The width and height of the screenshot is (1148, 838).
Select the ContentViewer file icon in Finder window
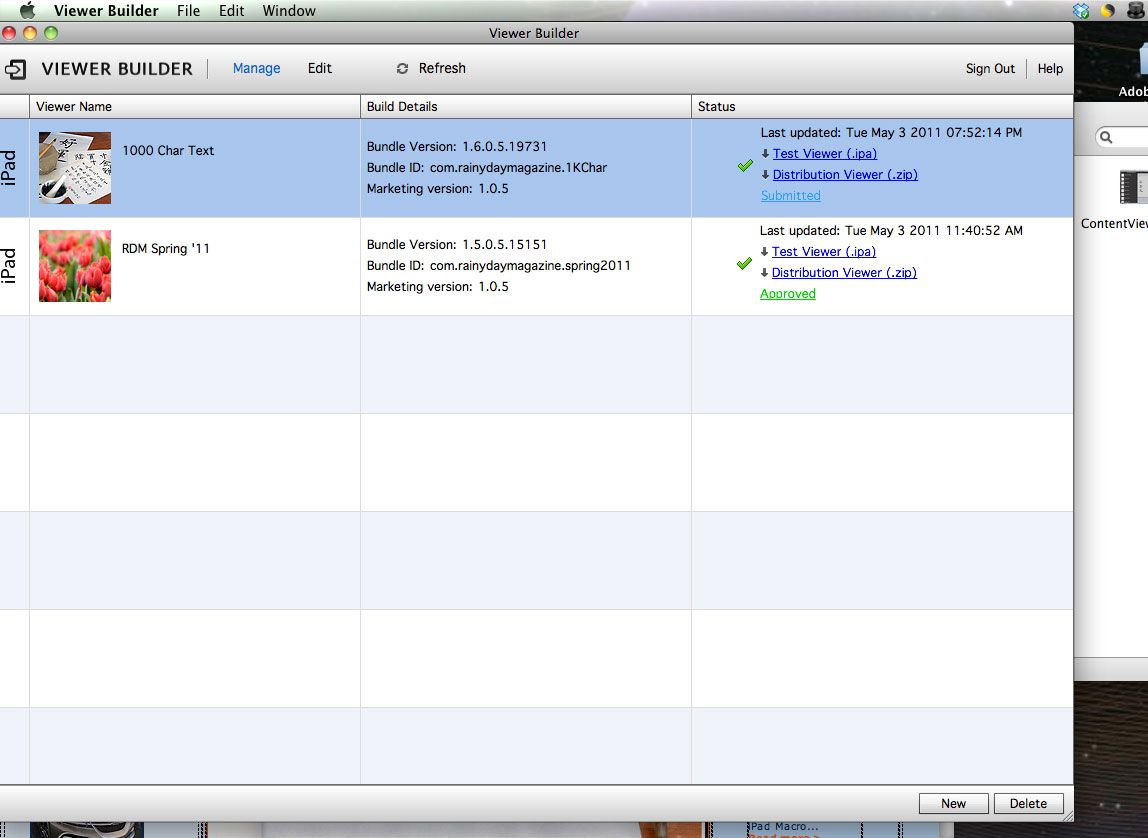pos(1133,187)
